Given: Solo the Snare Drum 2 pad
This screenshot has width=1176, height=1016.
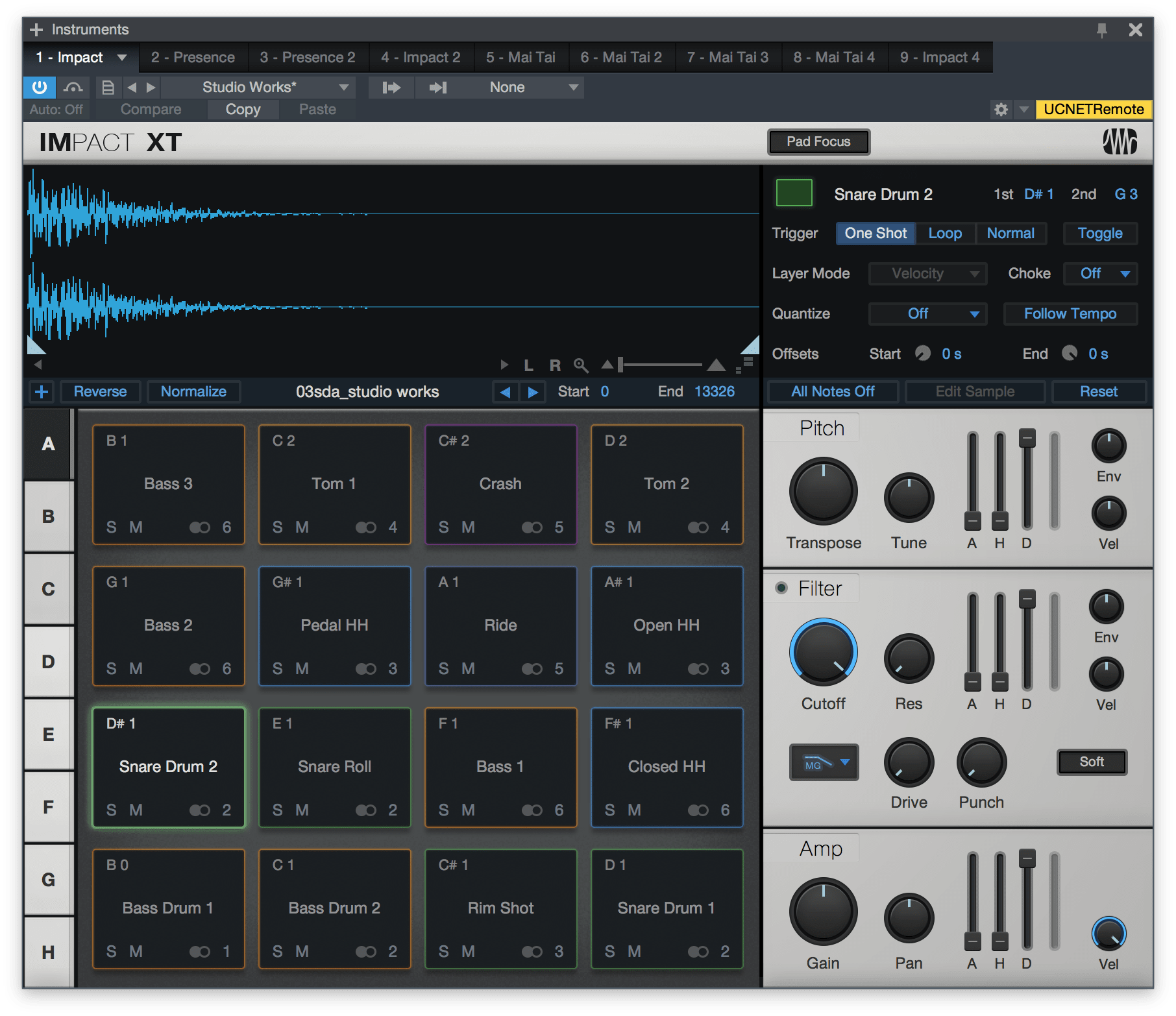Looking at the screenshot, I should tap(112, 810).
